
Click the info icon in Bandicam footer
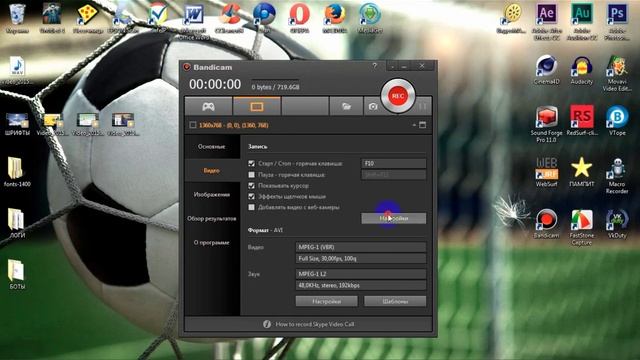point(267,324)
